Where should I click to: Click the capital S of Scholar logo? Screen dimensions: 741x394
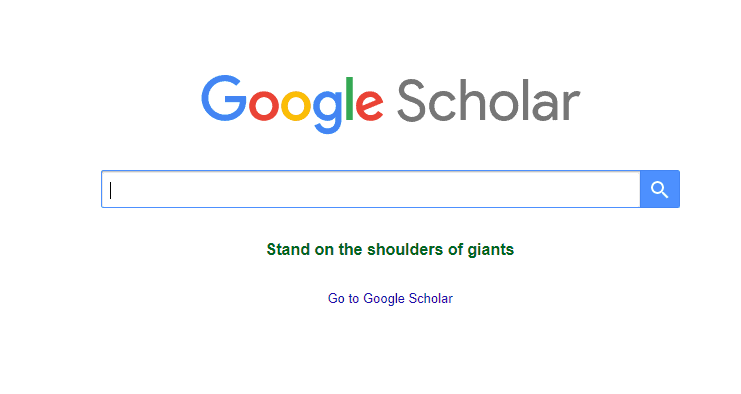pyautogui.click(x=413, y=101)
